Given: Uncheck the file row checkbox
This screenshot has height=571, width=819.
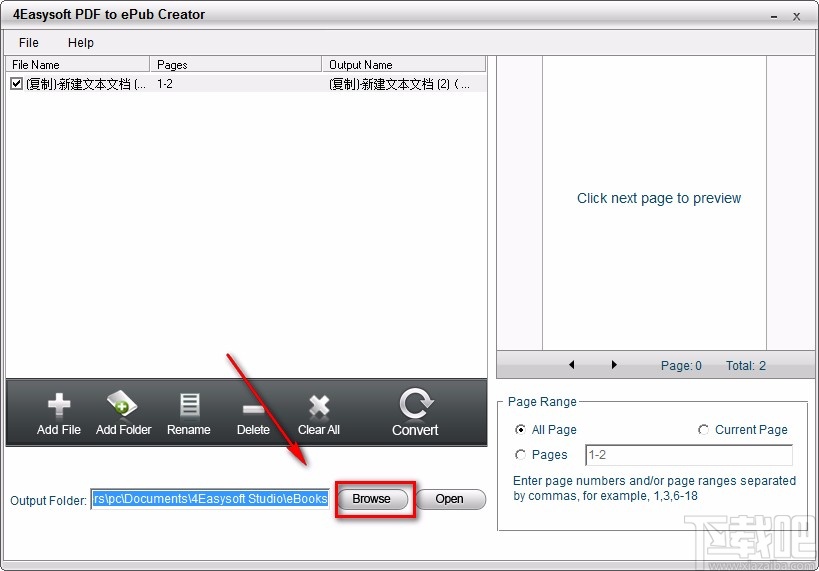Looking at the screenshot, I should (x=16, y=84).
